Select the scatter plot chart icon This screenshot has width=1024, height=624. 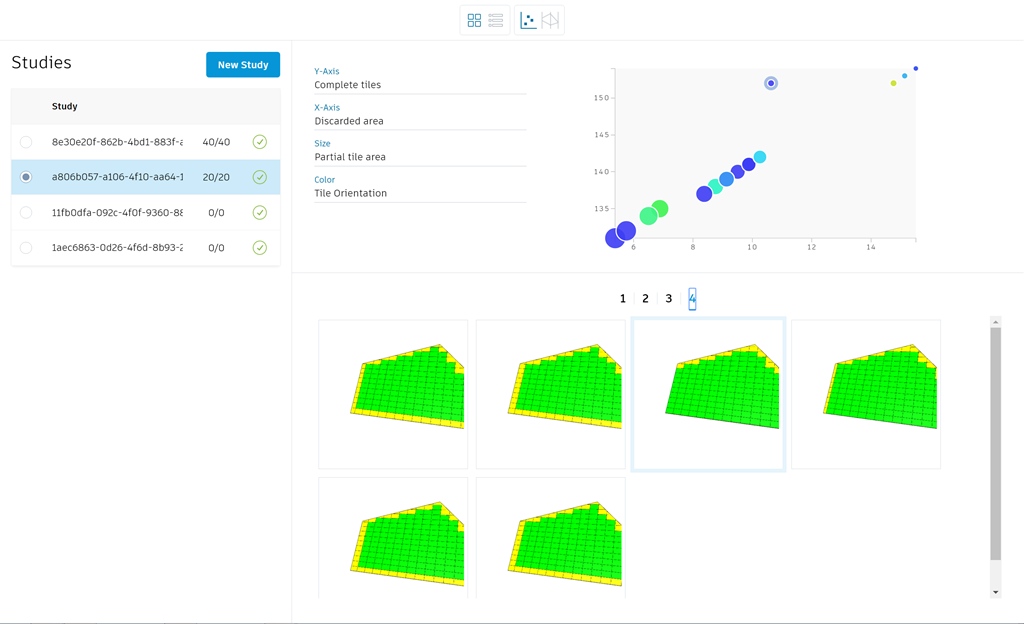[528, 20]
